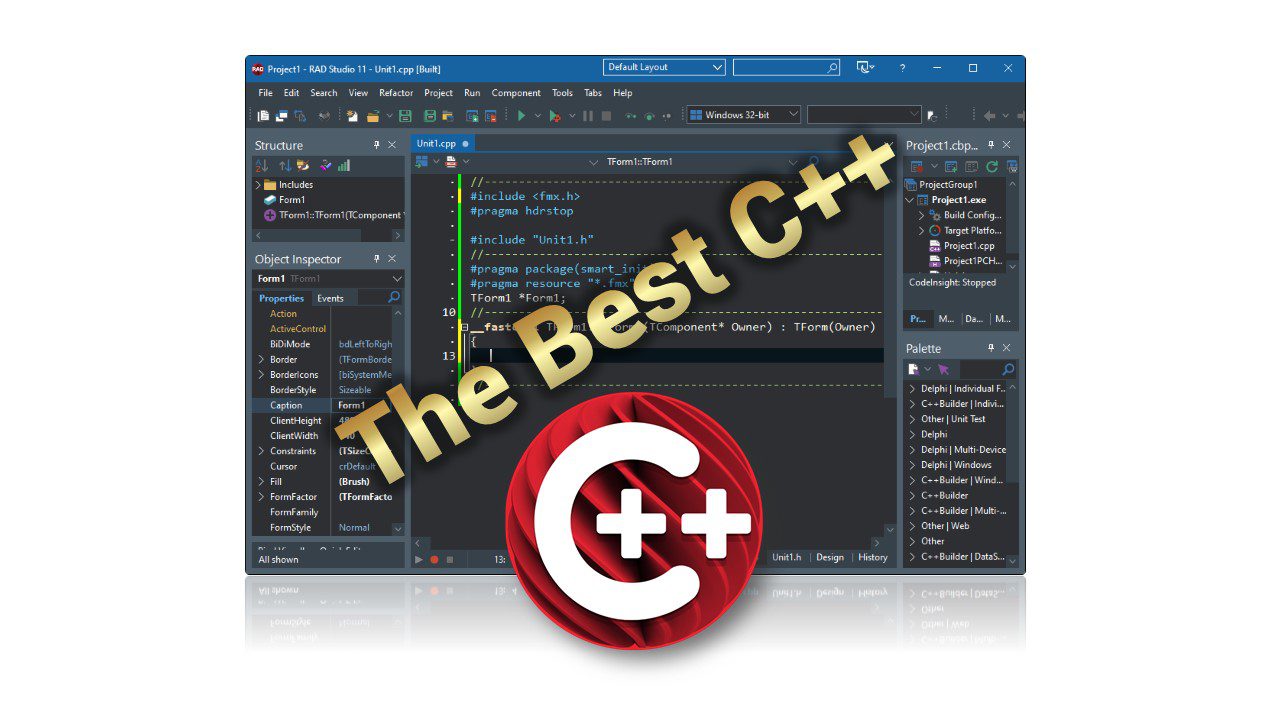
Task: Expand the Includes node in Structure
Action: (258, 185)
